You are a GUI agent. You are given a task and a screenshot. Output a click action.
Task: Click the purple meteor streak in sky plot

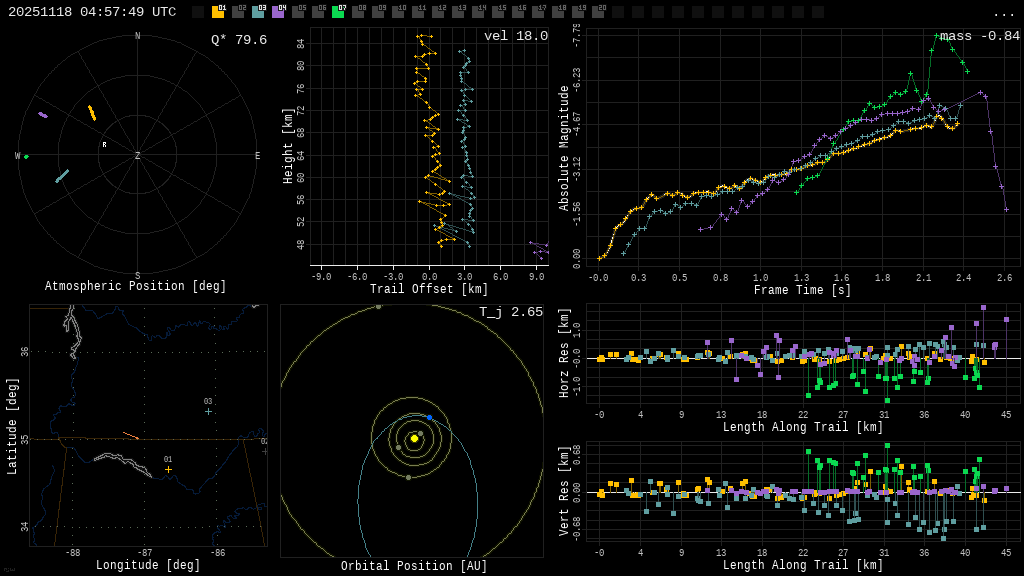(x=43, y=115)
